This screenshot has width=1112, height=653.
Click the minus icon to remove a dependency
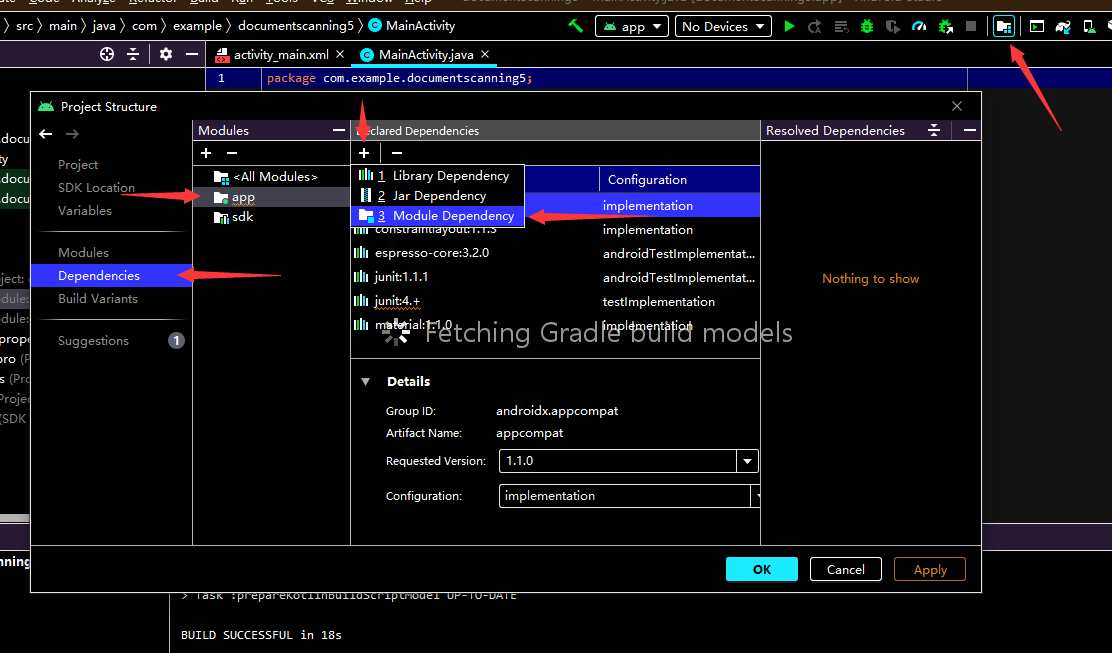click(x=397, y=153)
